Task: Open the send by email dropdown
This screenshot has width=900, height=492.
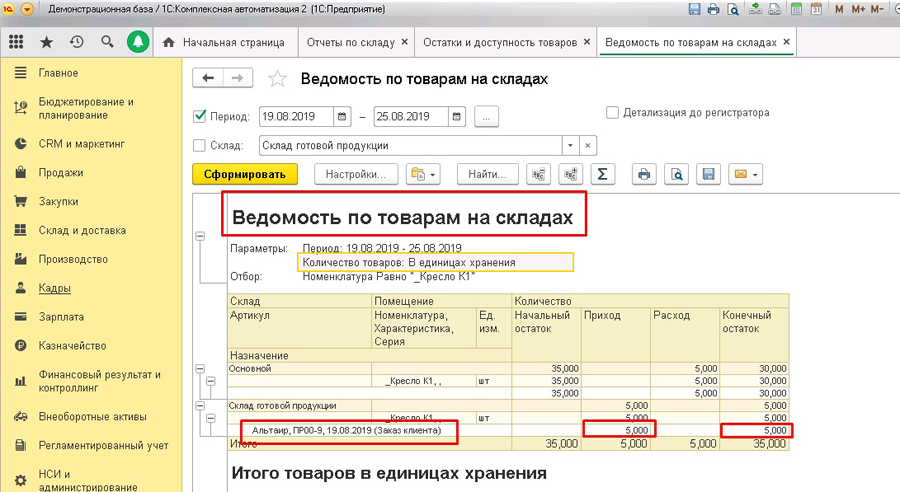Action: (x=746, y=175)
